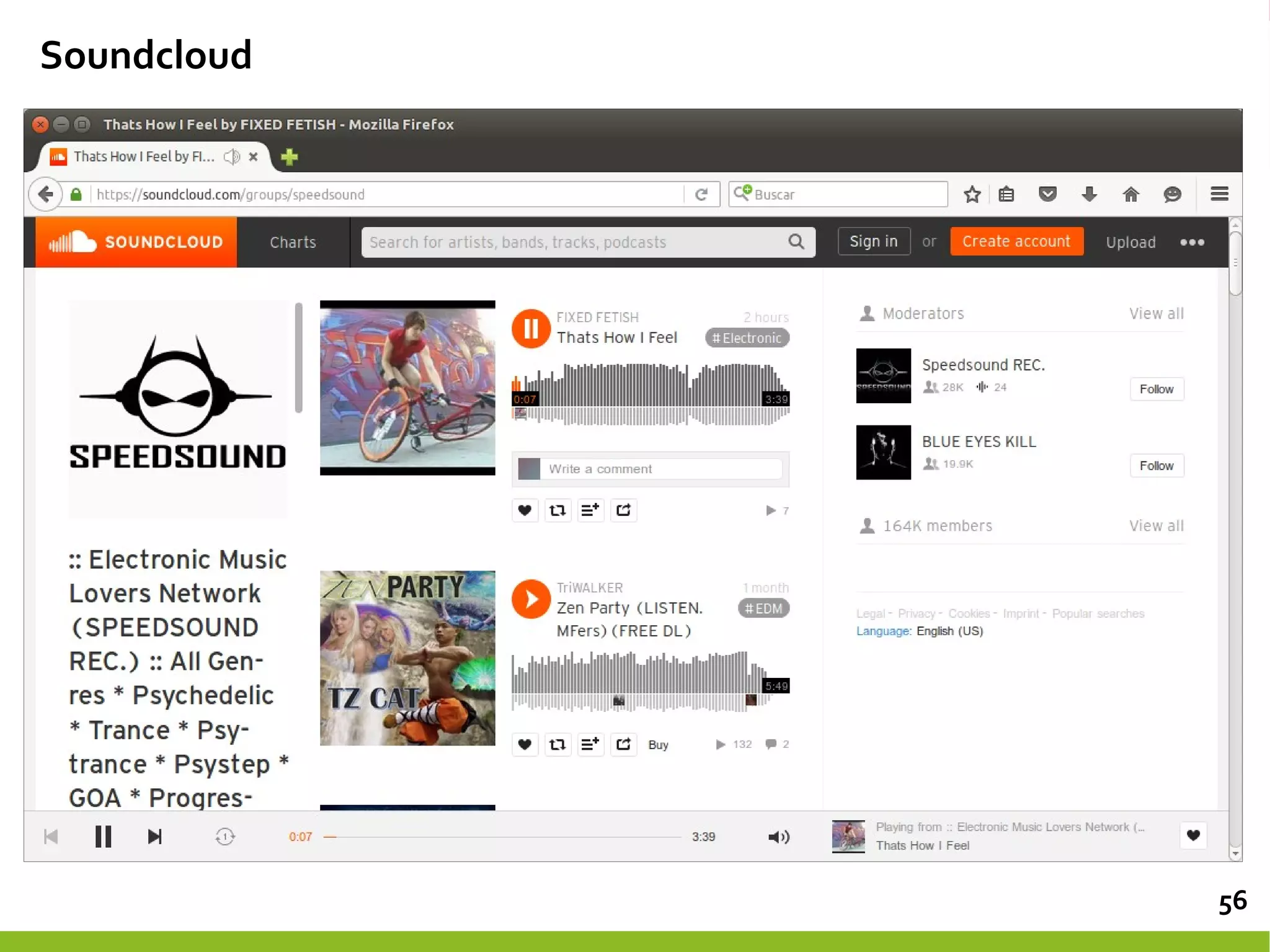1270x952 pixels.
Task: Open the FIXED FETISH artist link
Action: click(x=597, y=318)
